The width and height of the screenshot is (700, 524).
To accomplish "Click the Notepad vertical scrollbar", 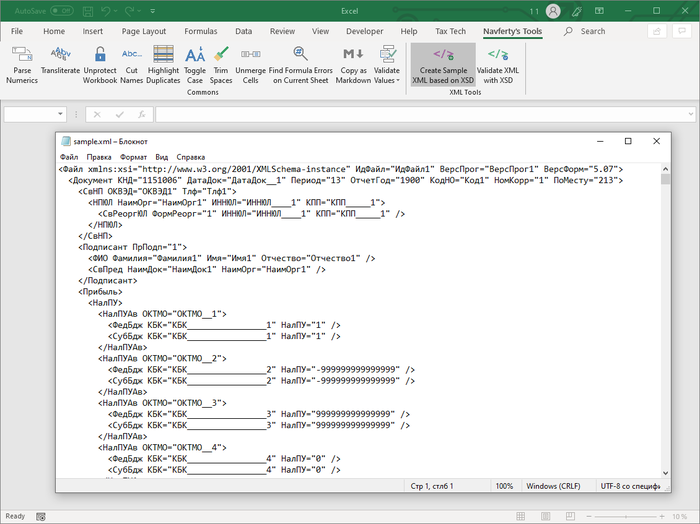I will tap(665, 320).
